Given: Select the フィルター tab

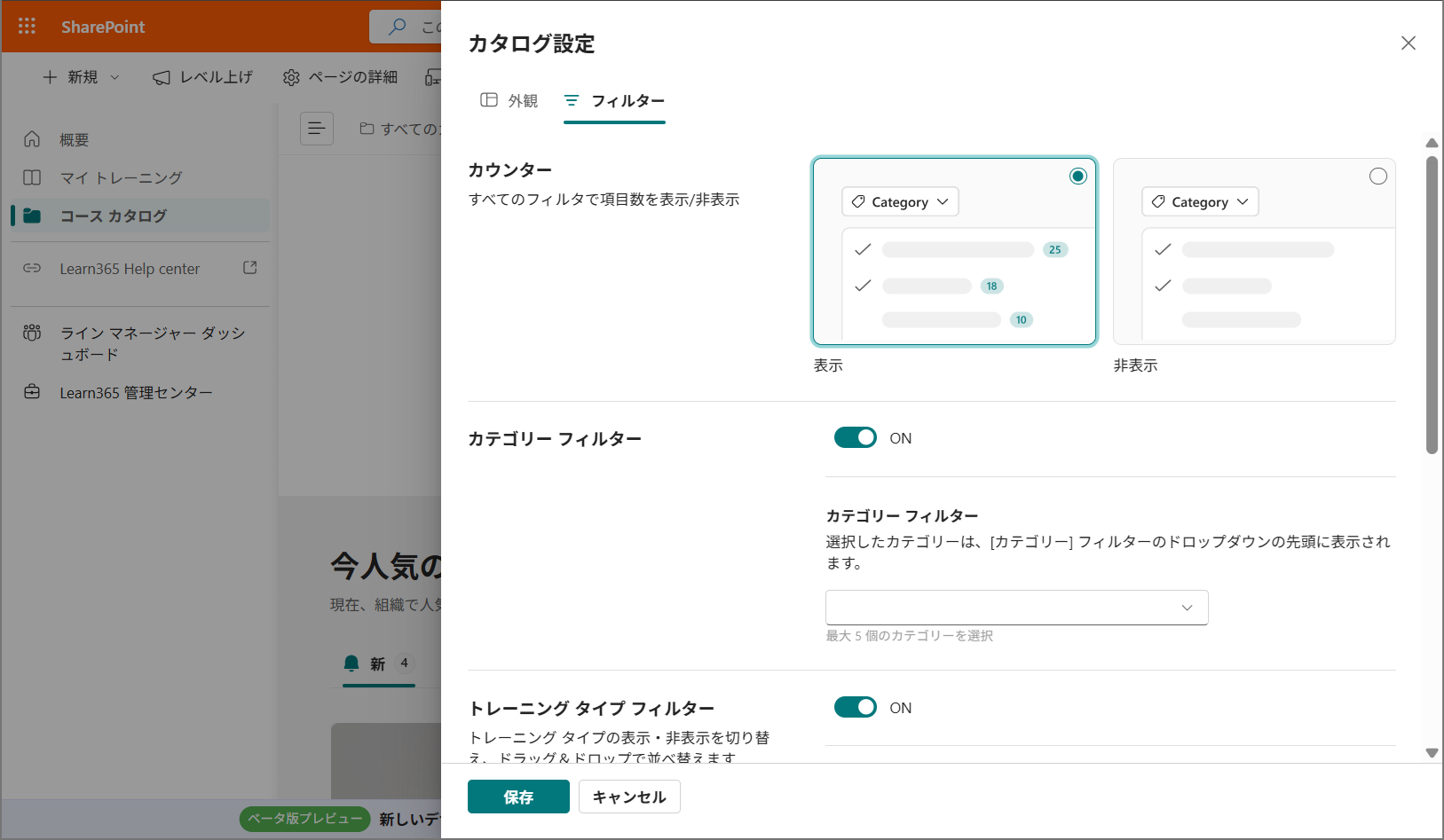Looking at the screenshot, I should [614, 101].
